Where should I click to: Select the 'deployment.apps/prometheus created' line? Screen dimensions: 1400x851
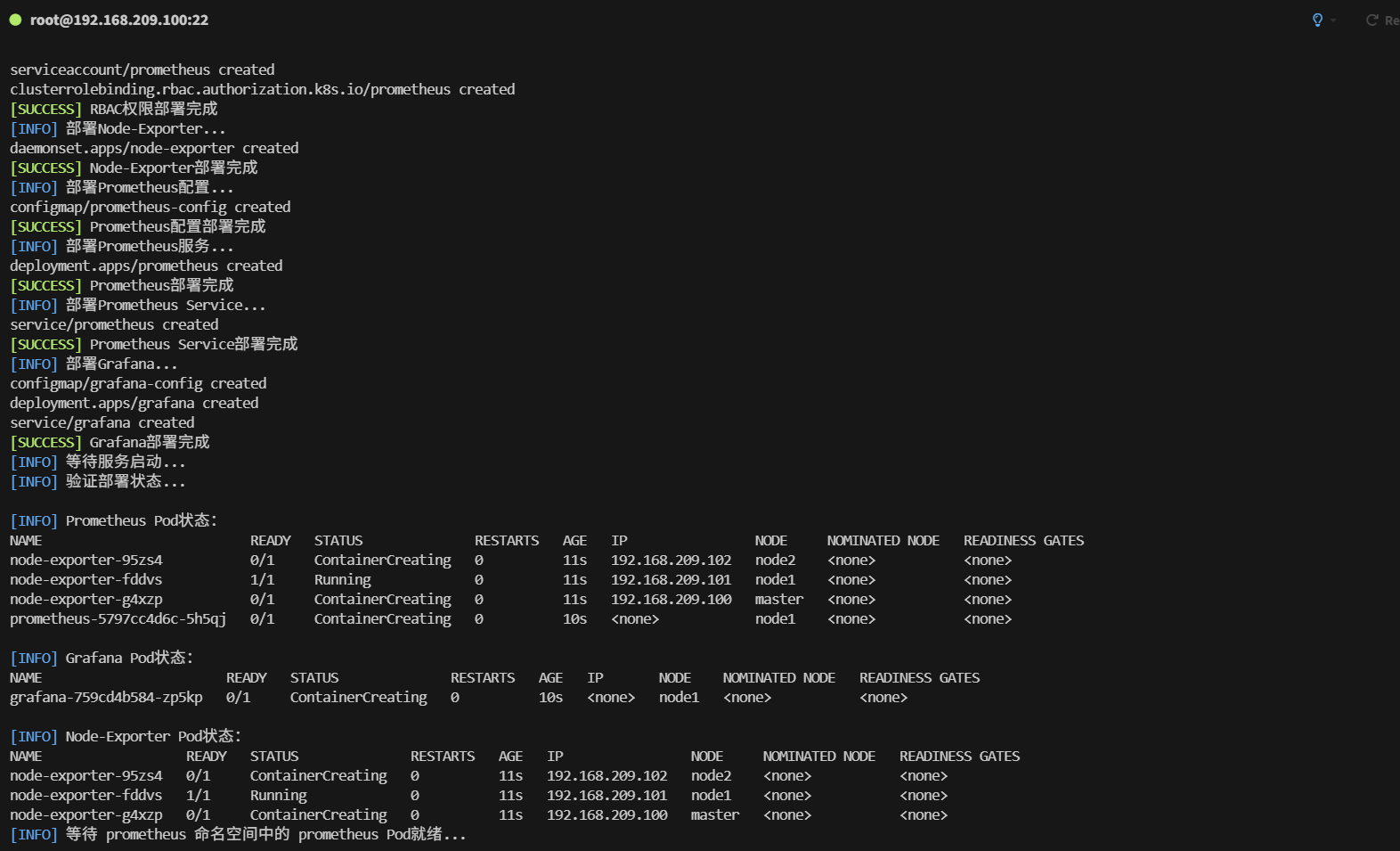pos(146,266)
